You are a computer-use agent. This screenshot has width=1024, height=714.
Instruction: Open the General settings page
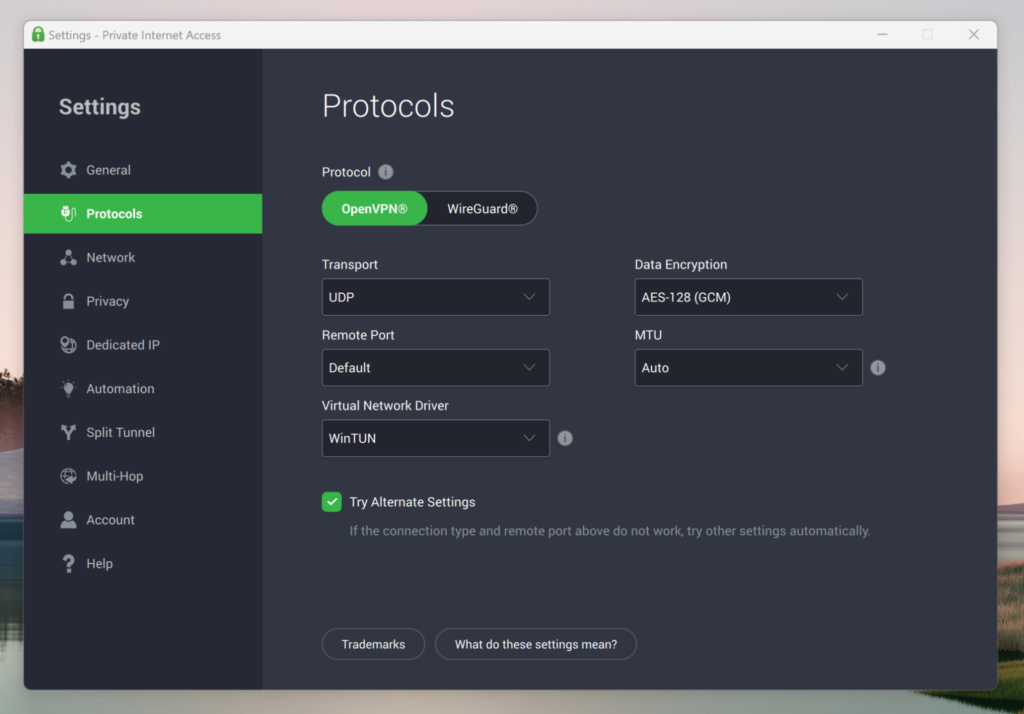[143, 170]
